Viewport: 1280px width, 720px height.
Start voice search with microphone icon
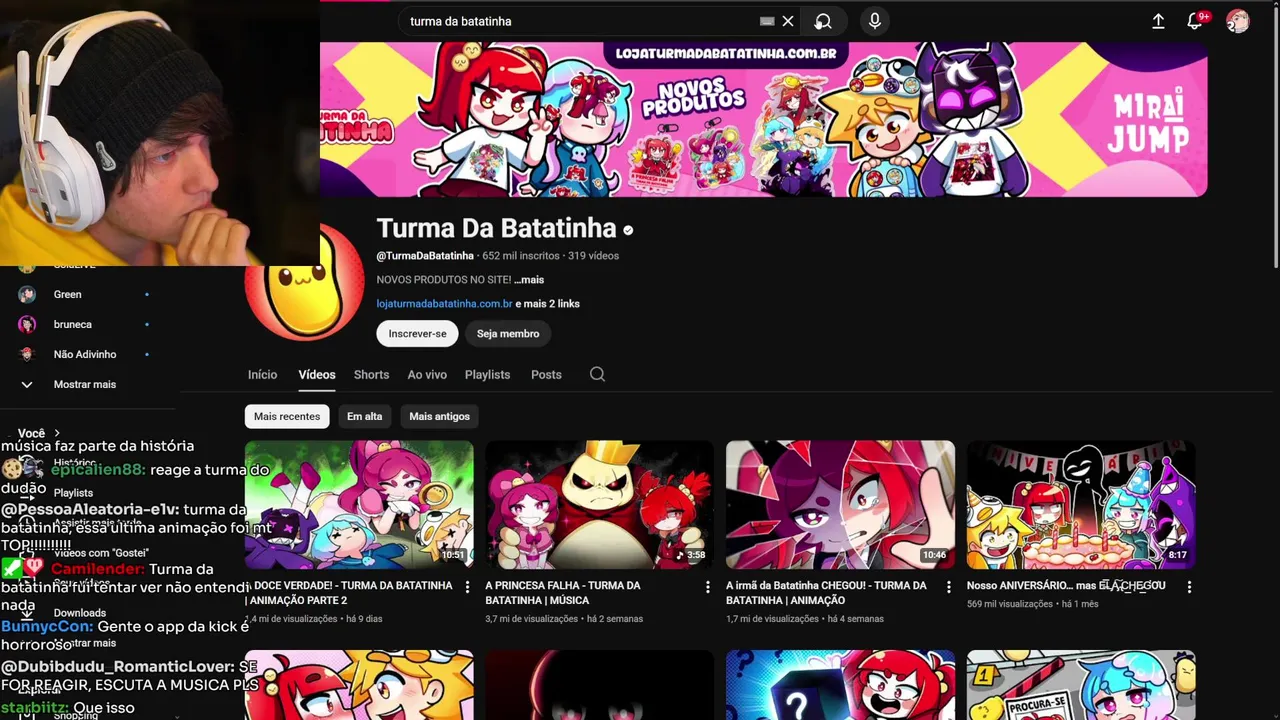875,21
